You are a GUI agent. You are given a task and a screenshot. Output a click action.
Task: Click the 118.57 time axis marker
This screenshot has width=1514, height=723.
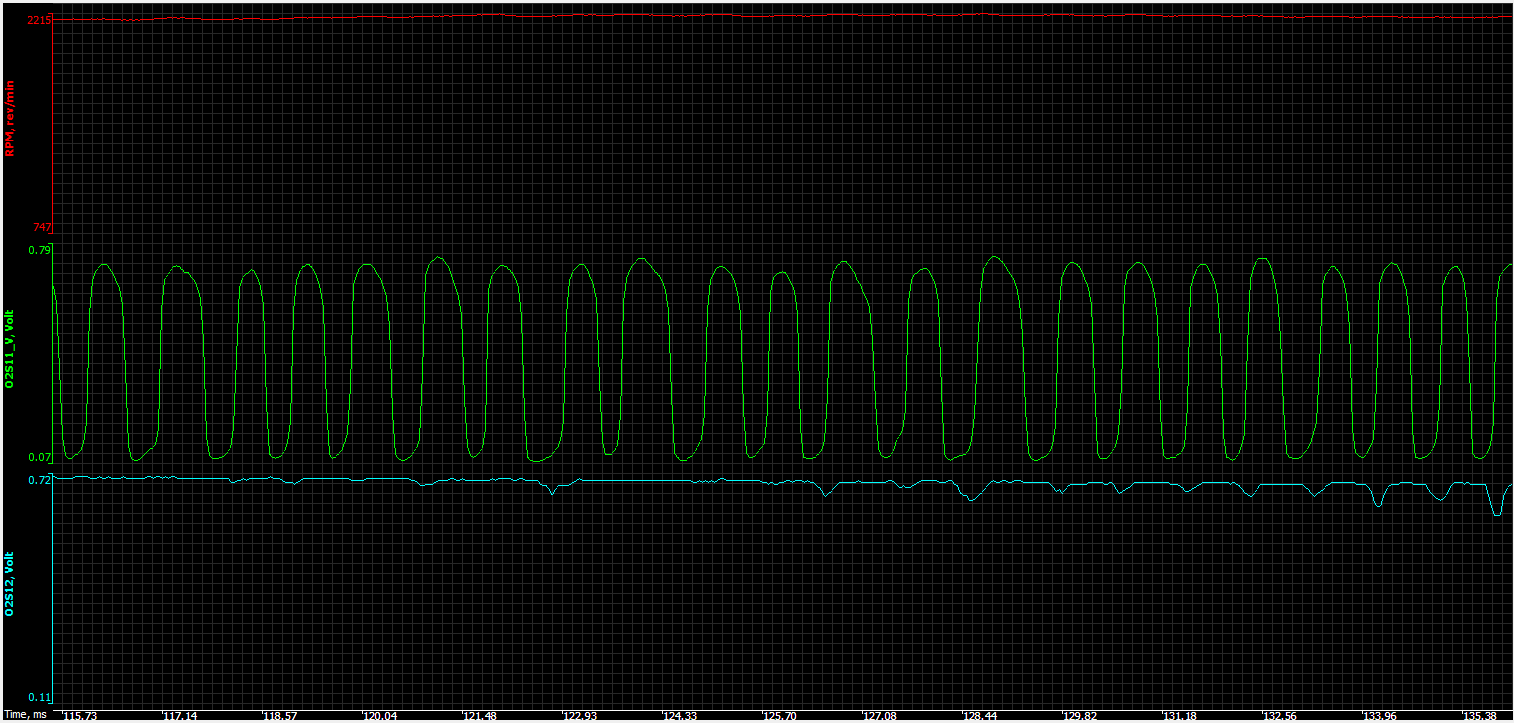280,716
